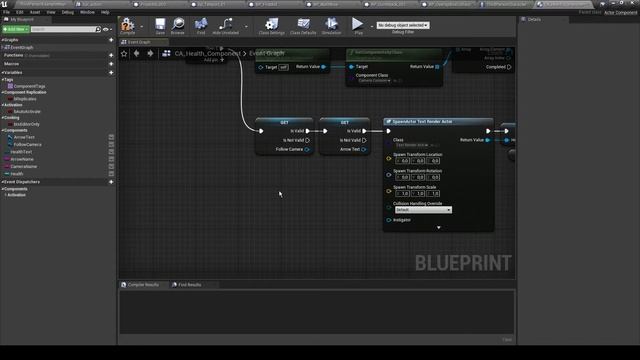Toggle CameraName variable editable eye
This screenshot has height=360, width=640.
[111, 167]
